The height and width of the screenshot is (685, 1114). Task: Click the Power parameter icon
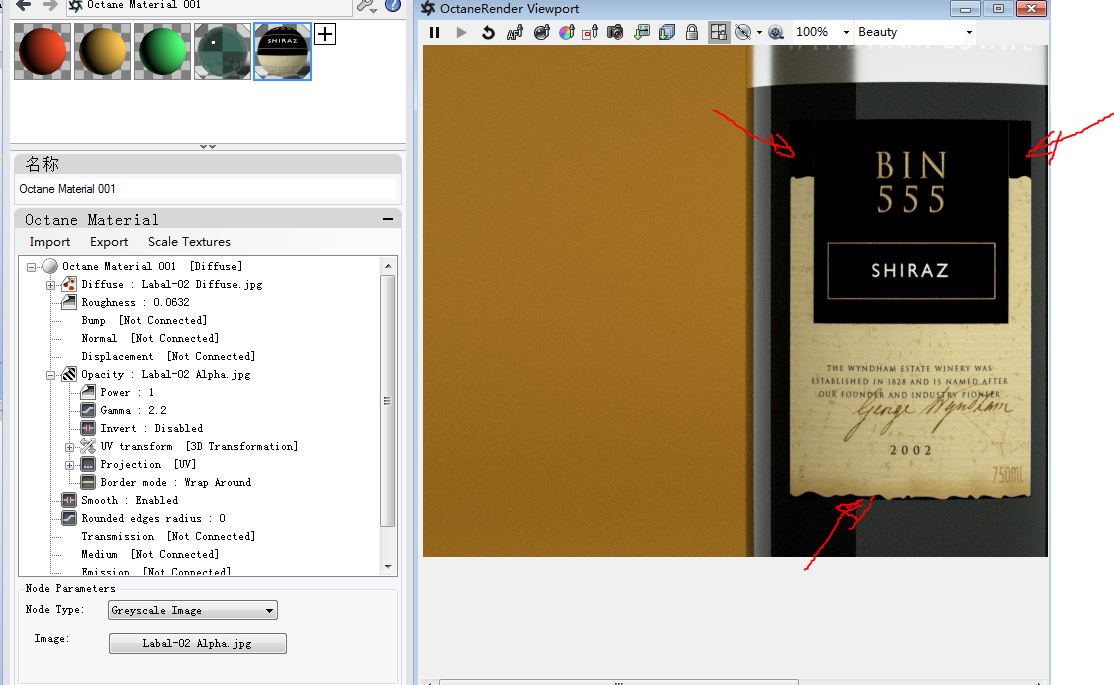coord(88,392)
